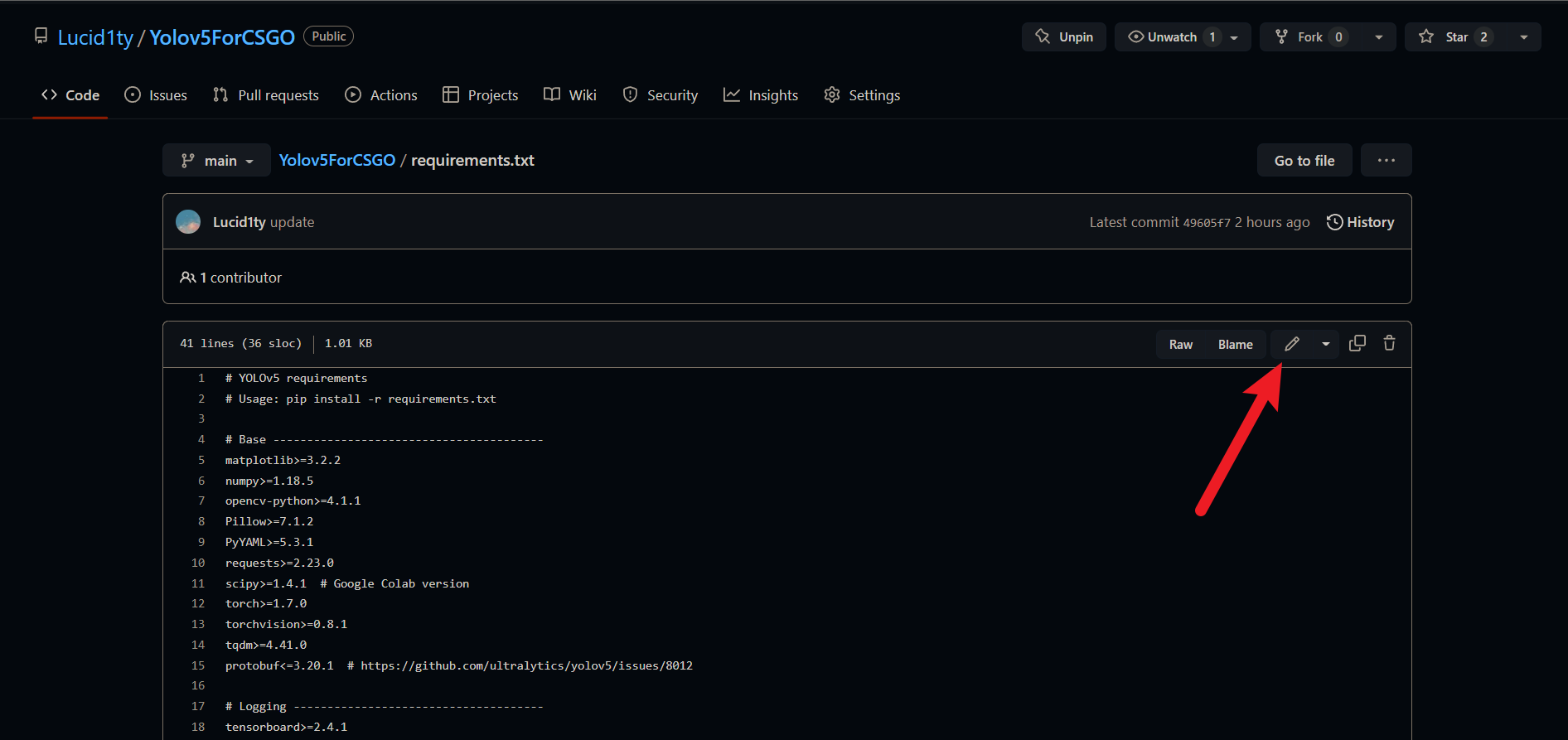Screen dimensions: 1568x740
Task: Click the line 'numpy>=1.18.5'
Action: (269, 481)
